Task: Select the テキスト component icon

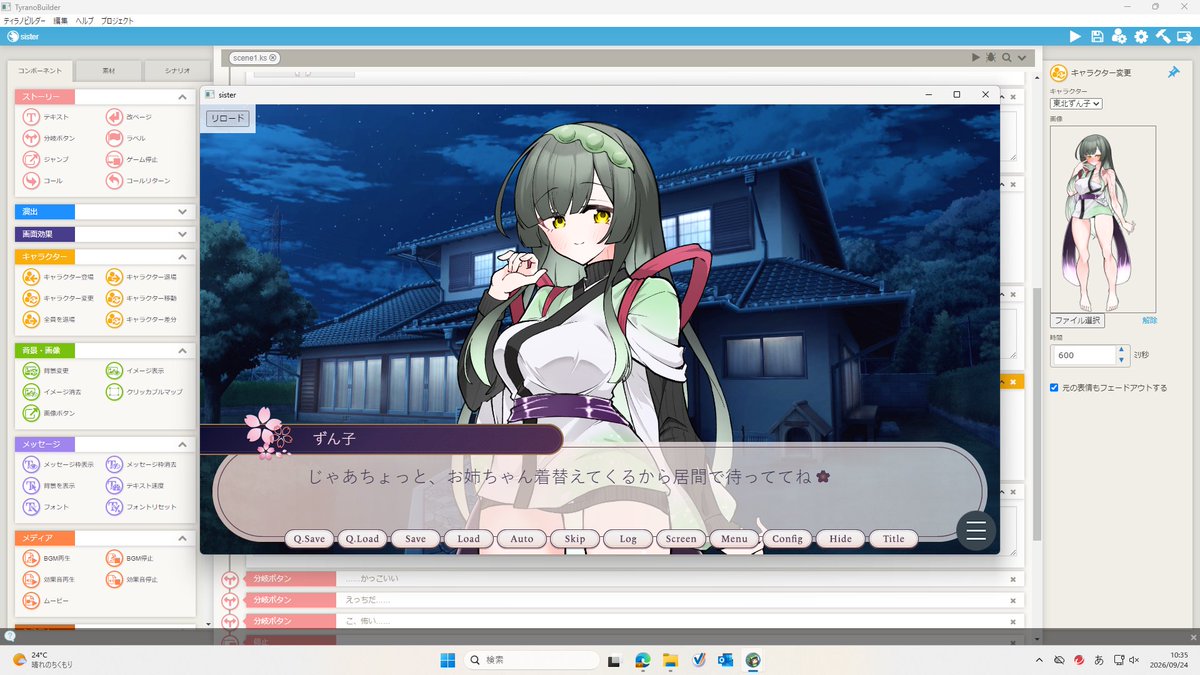Action: click(x=31, y=117)
